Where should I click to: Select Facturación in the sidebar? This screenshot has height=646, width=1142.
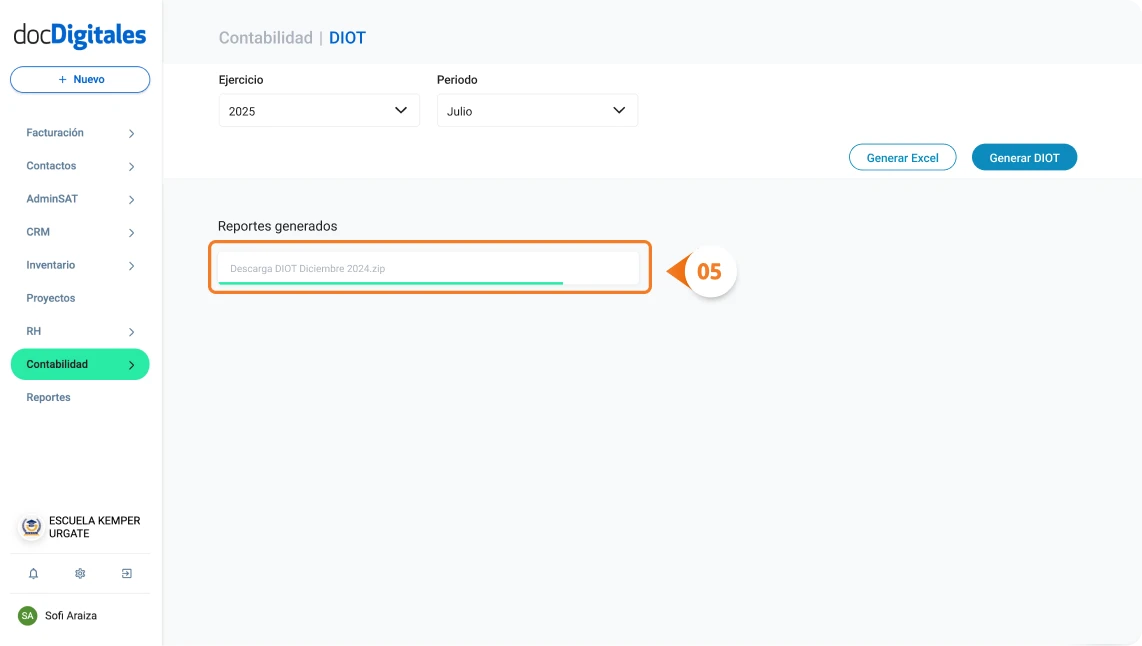[55, 132]
